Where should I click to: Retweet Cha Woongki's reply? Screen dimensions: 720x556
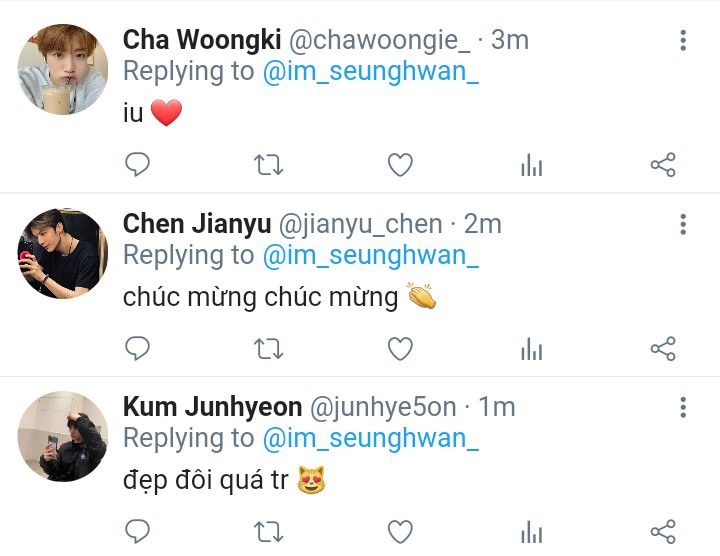pyautogui.click(x=269, y=165)
